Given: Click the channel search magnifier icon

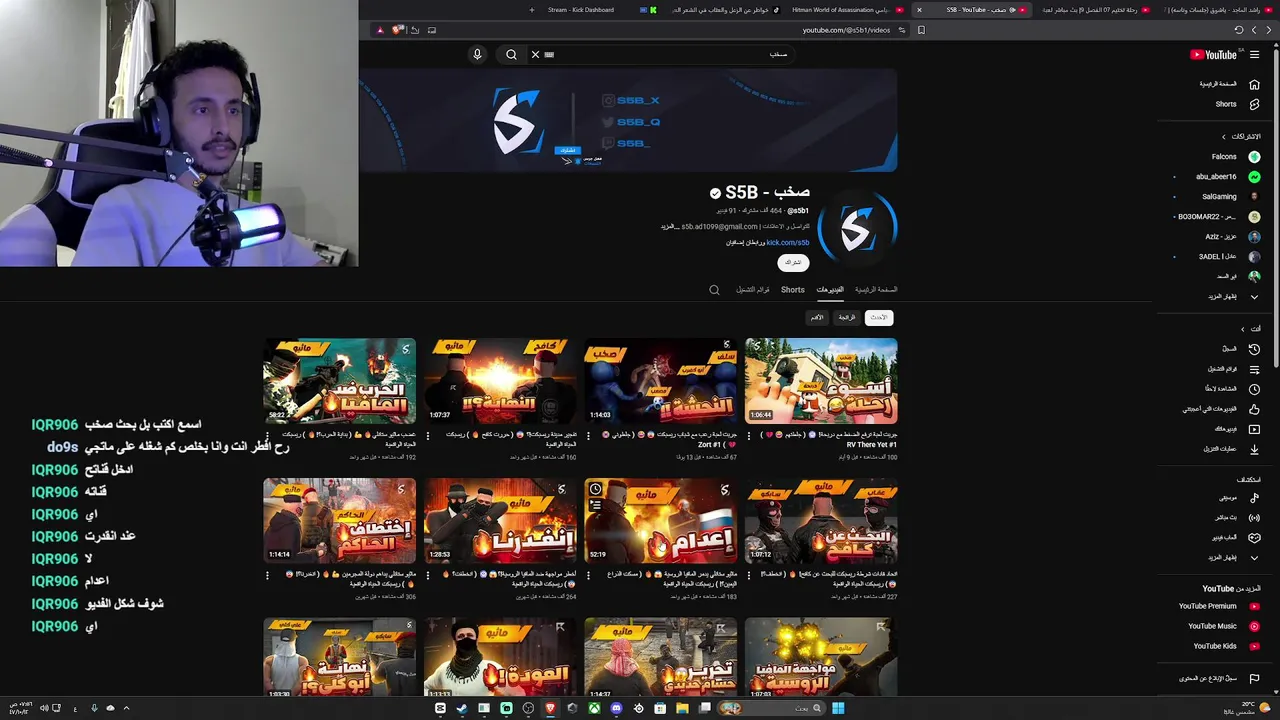Looking at the screenshot, I should point(714,290).
